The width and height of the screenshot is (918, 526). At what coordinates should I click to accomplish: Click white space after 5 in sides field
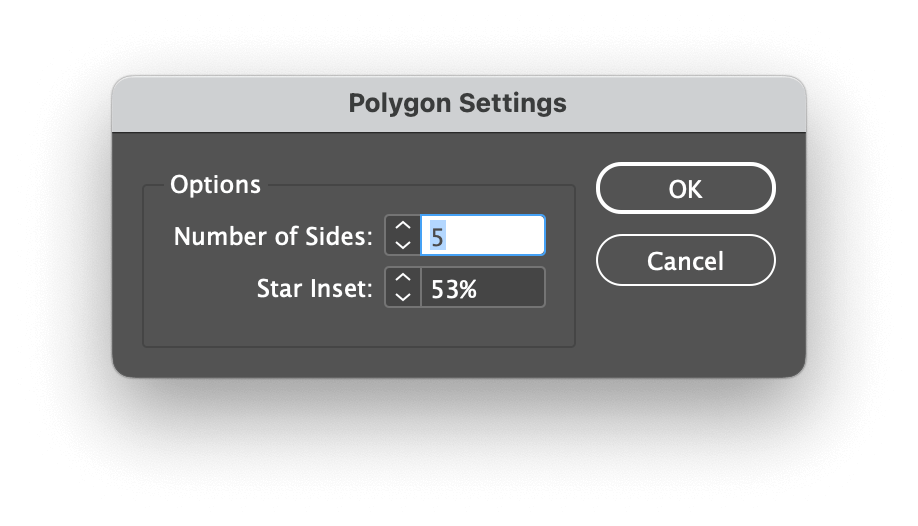(x=495, y=235)
